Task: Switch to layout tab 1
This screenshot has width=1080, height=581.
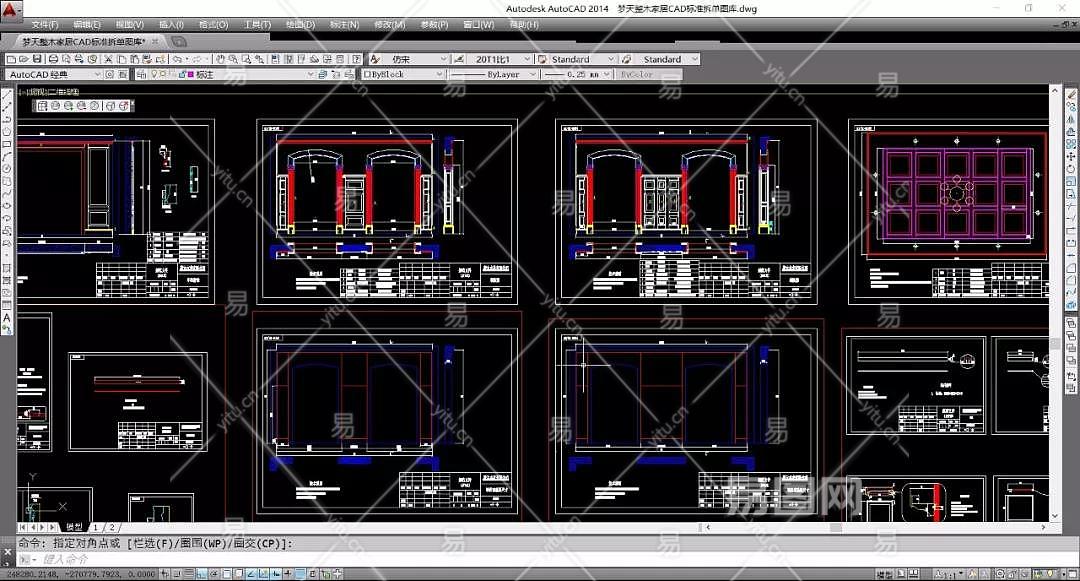Action: coord(96,527)
